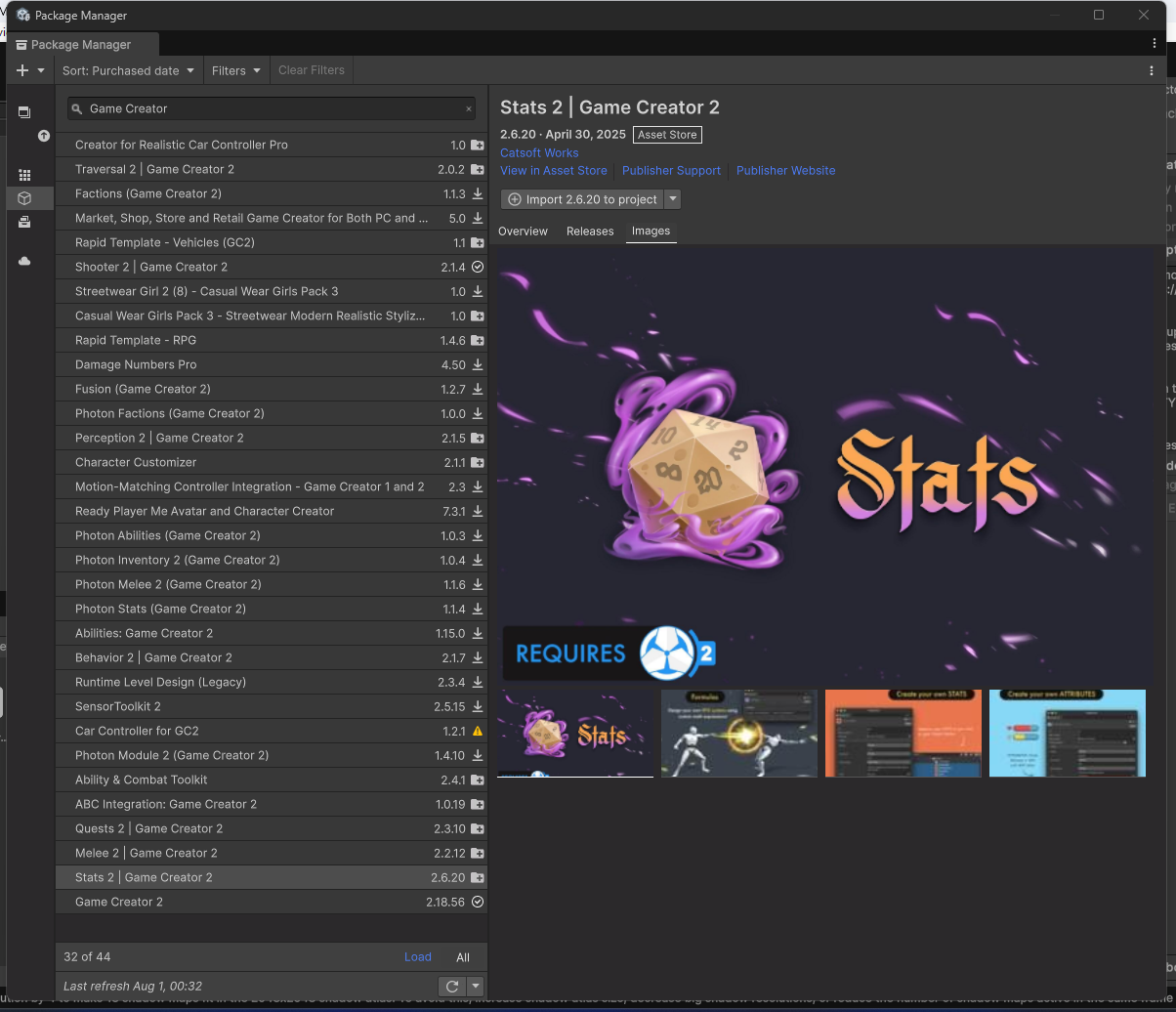Open the Publisher Website link
1176x1012 pixels.
pyautogui.click(x=785, y=170)
